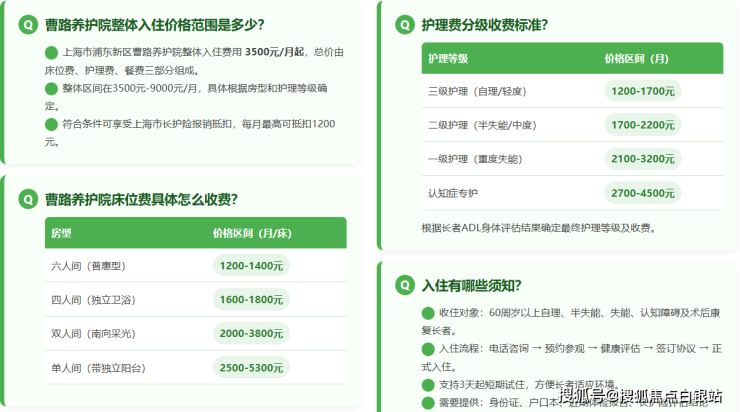The width and height of the screenshot is (740, 412).
Task: Click the 三级护理(自理/轻度) row label
Action: tap(477, 91)
